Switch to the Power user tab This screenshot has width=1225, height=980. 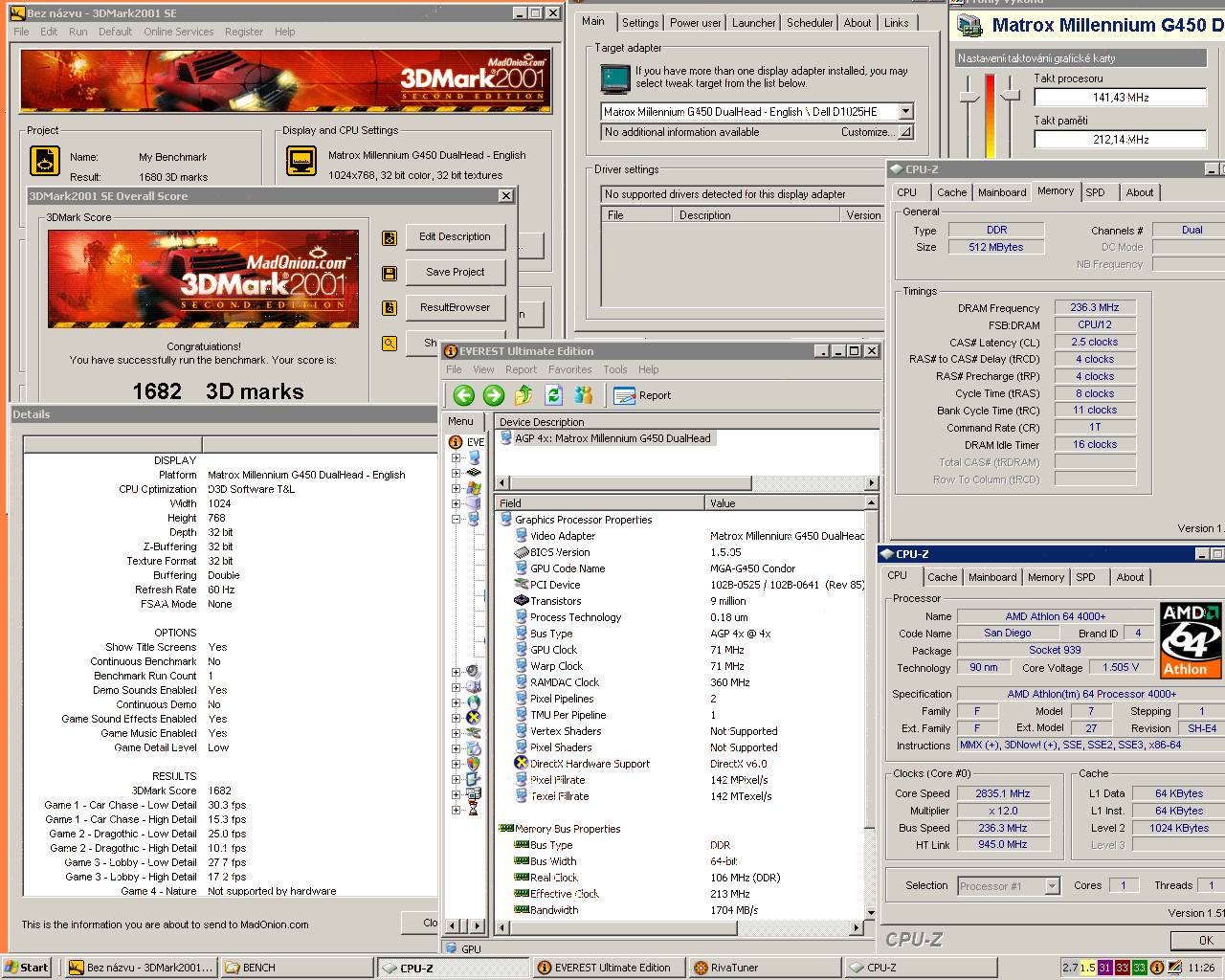point(696,23)
